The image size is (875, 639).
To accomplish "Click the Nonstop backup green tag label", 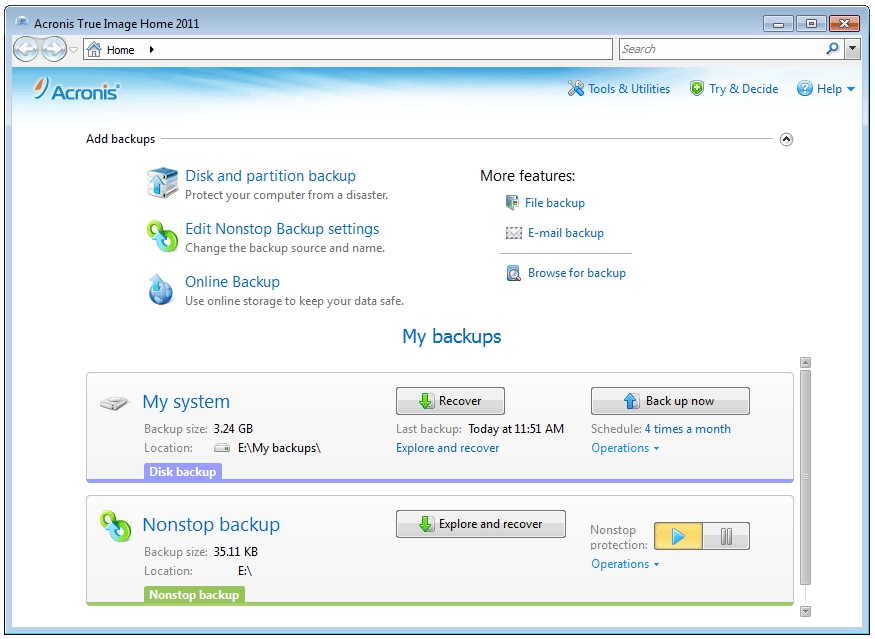I will [194, 594].
